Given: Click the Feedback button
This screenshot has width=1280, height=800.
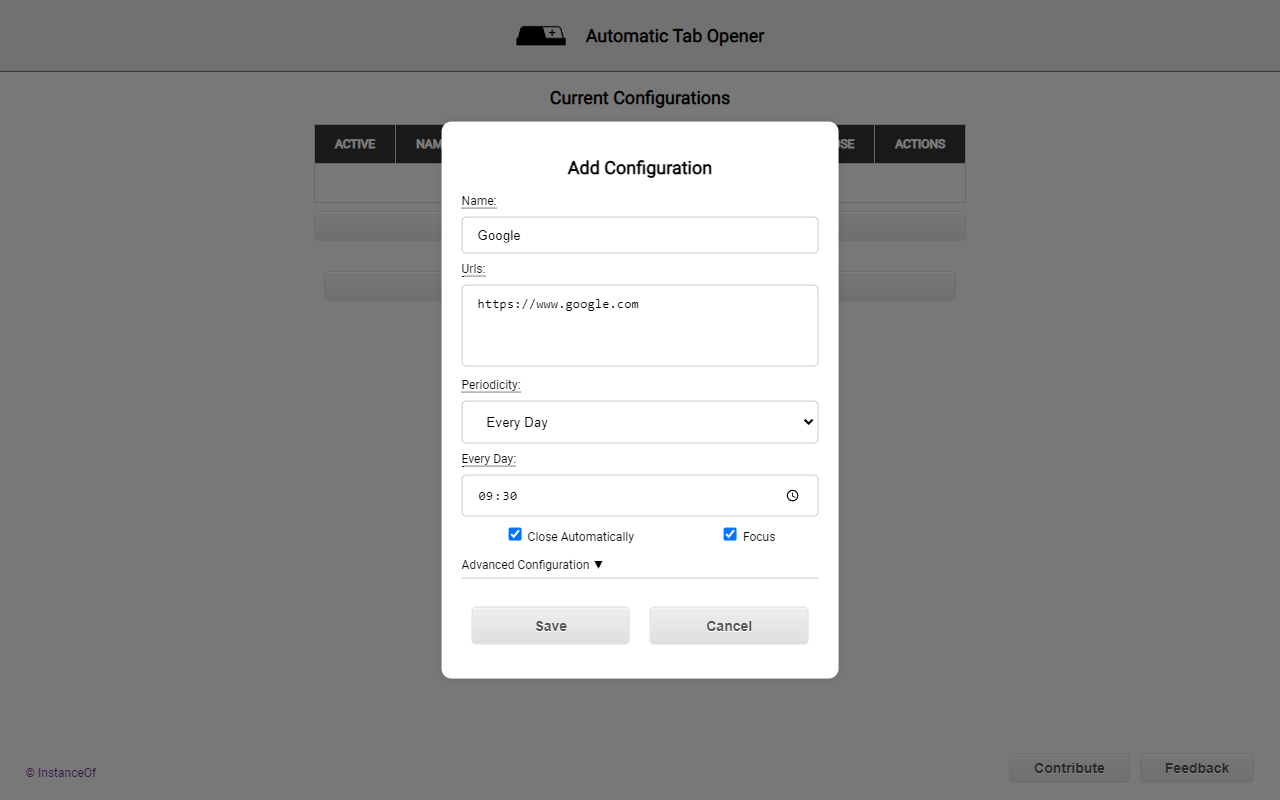Looking at the screenshot, I should click(x=1196, y=768).
